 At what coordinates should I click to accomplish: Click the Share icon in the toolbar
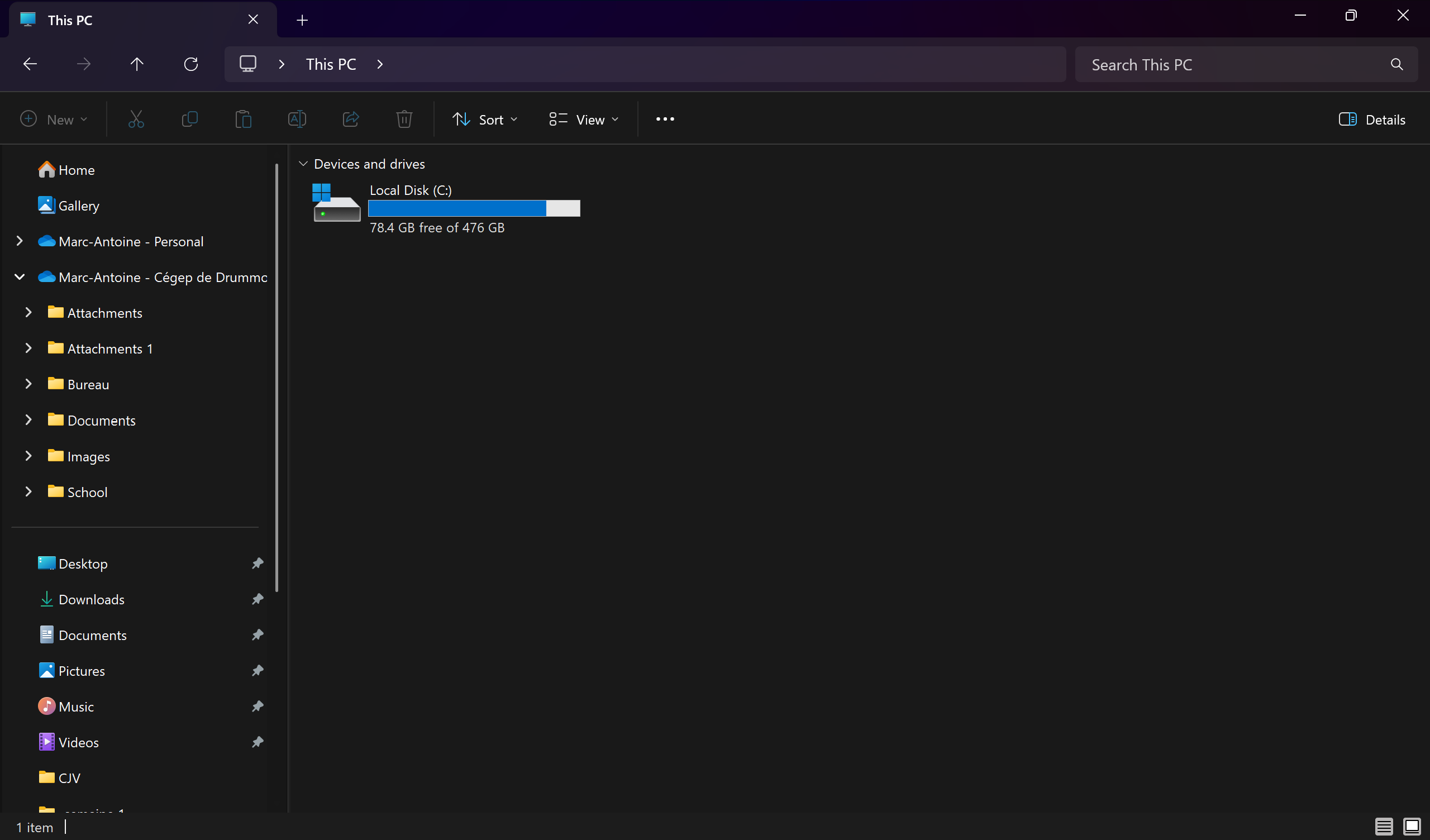[351, 119]
